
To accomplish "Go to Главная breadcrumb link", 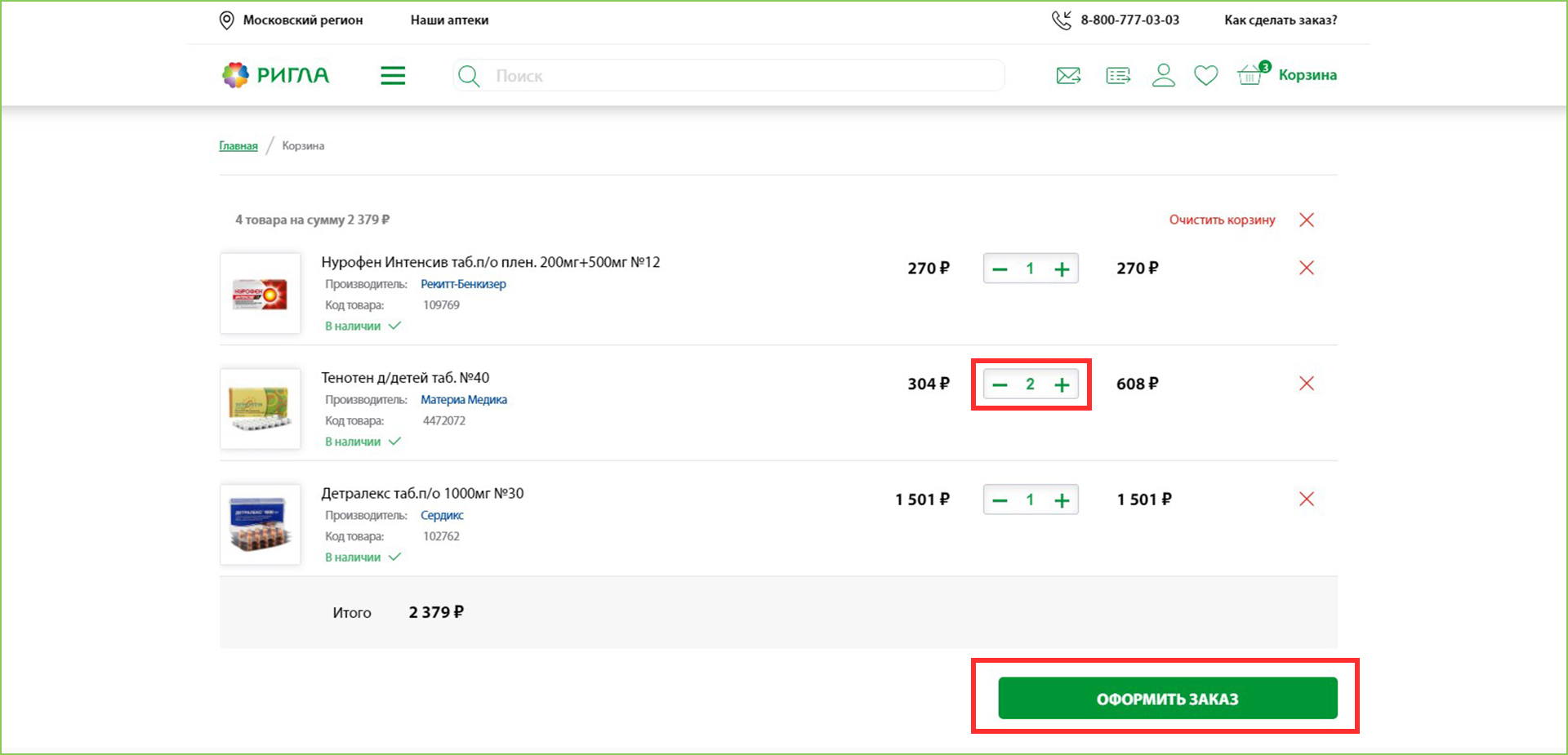I will click(238, 146).
